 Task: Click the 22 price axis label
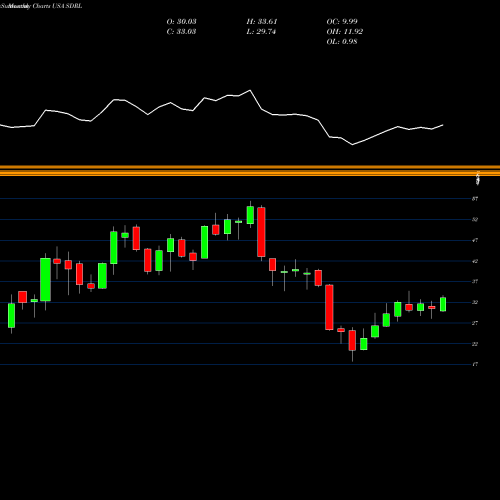tap(475, 344)
